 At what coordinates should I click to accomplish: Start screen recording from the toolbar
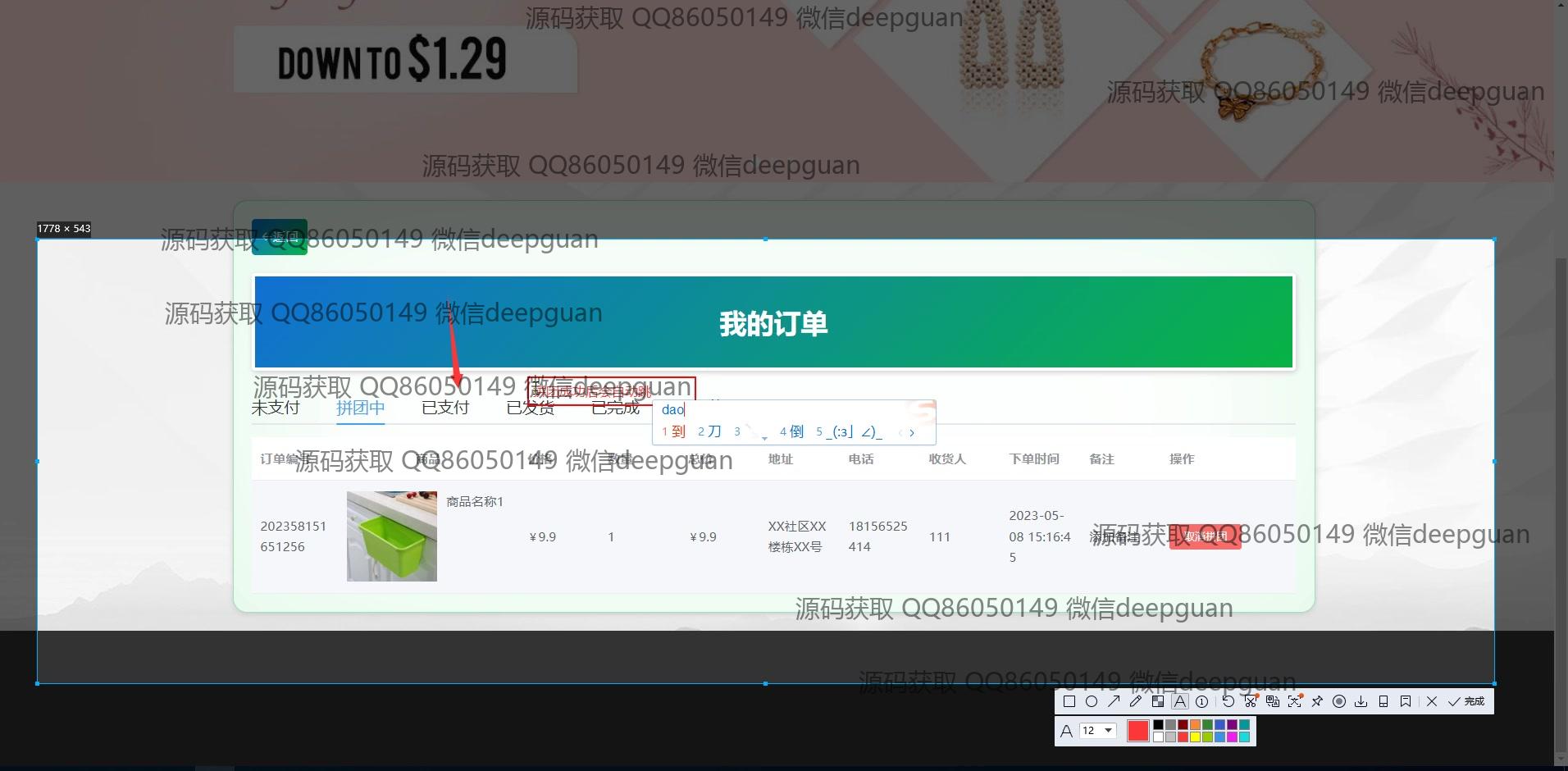(1339, 701)
